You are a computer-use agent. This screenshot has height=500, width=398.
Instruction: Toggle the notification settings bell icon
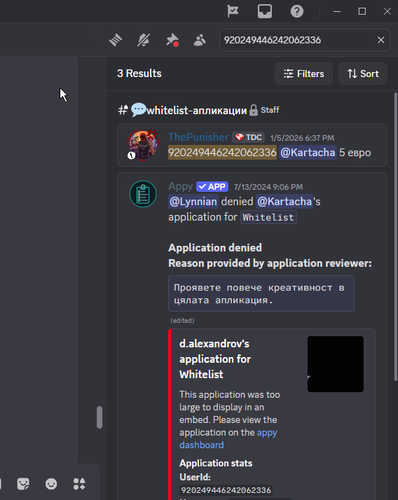144,40
